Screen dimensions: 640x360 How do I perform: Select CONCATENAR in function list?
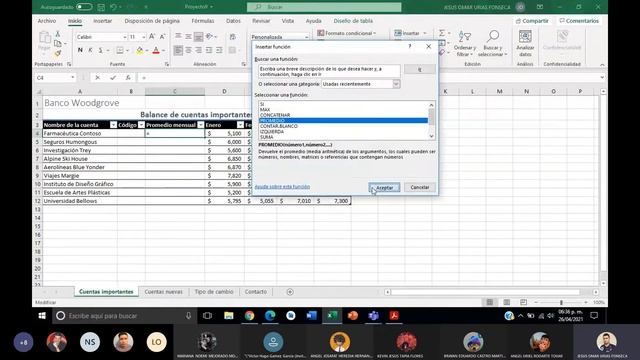275,115
